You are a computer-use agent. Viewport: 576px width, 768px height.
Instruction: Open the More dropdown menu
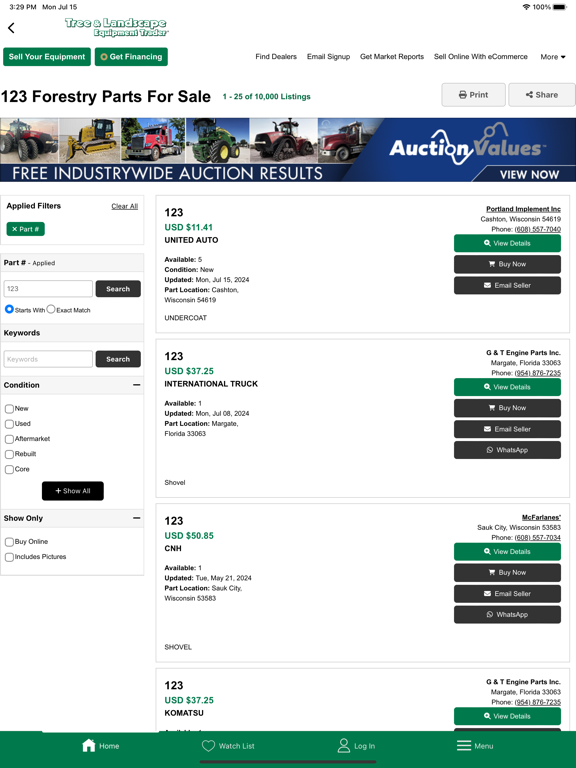552,57
